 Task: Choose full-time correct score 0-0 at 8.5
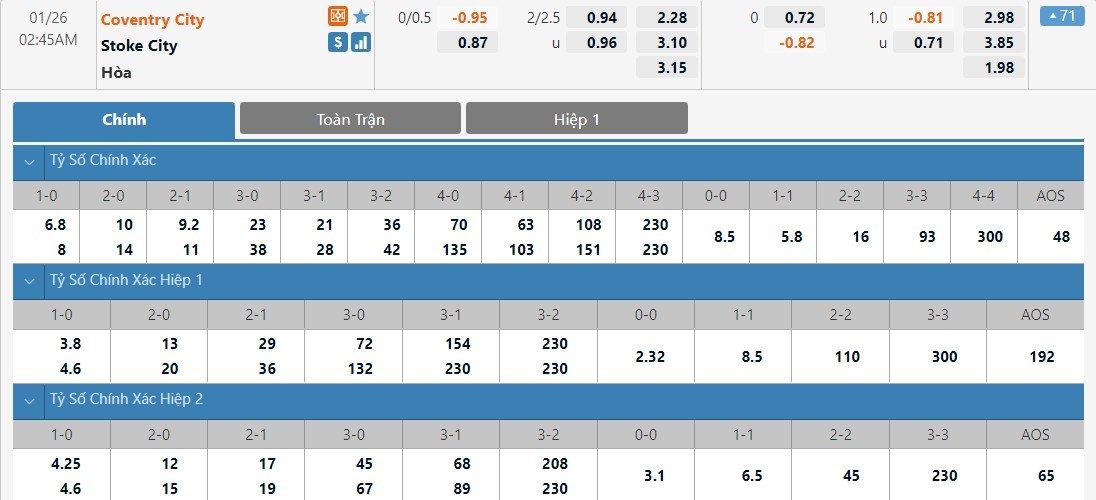716,237
